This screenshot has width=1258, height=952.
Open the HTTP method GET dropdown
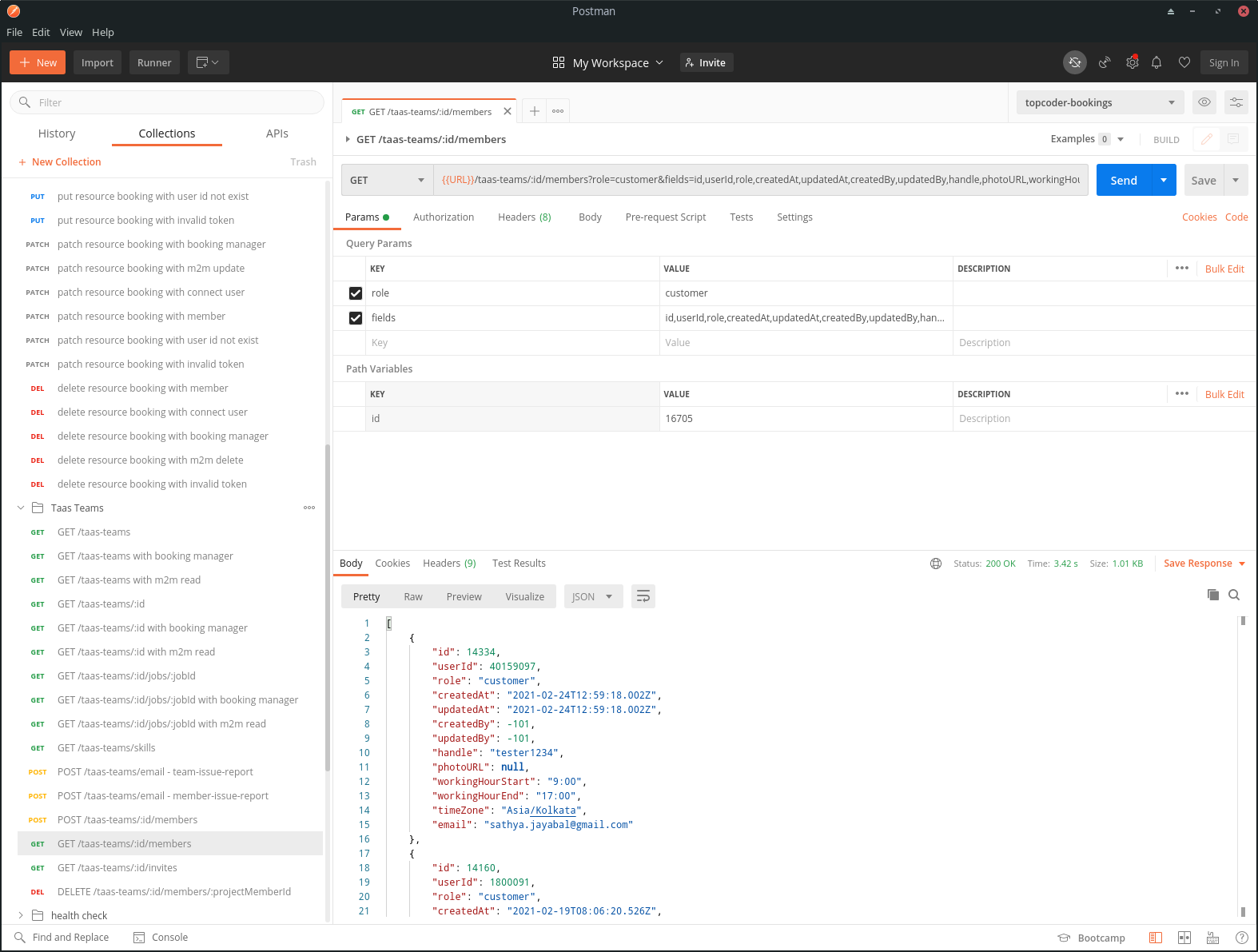click(387, 180)
